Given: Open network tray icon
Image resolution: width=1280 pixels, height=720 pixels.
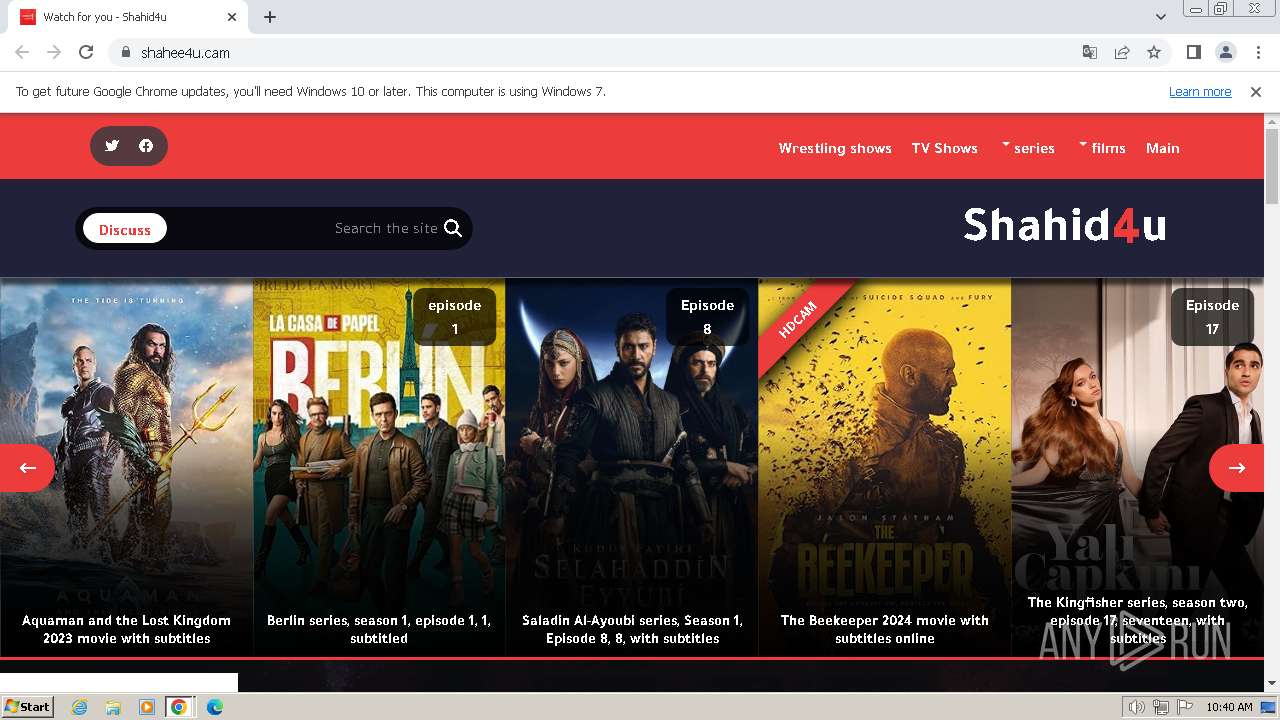Looking at the screenshot, I should pos(1160,707).
